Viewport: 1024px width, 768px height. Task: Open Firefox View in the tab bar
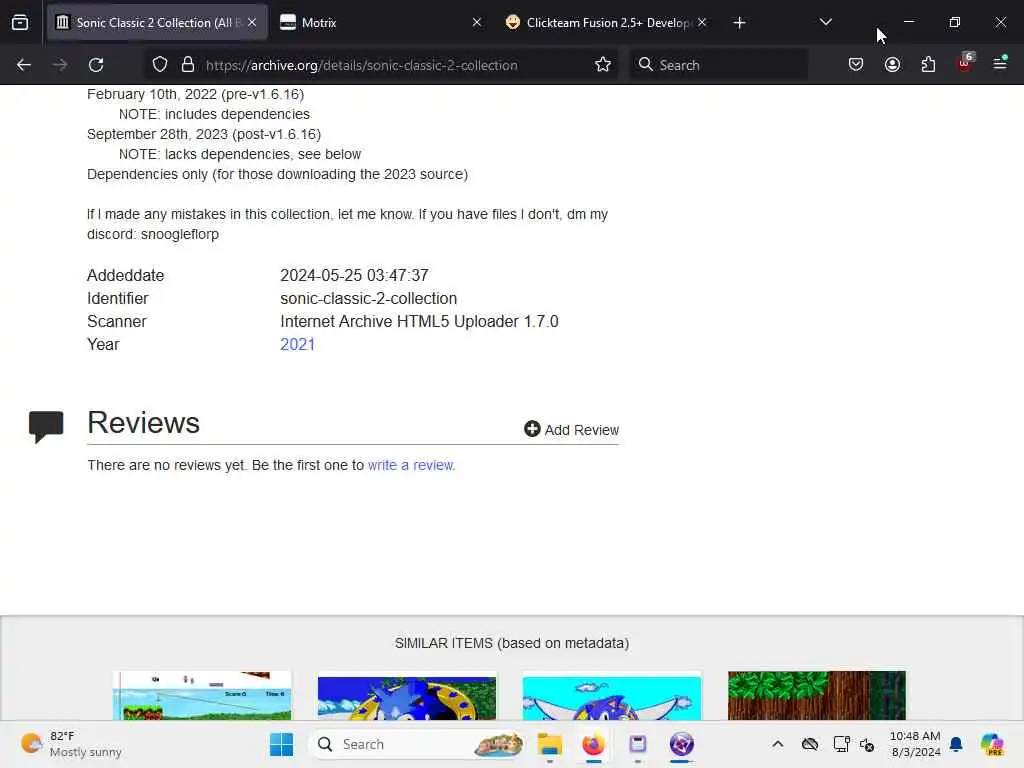(20, 23)
